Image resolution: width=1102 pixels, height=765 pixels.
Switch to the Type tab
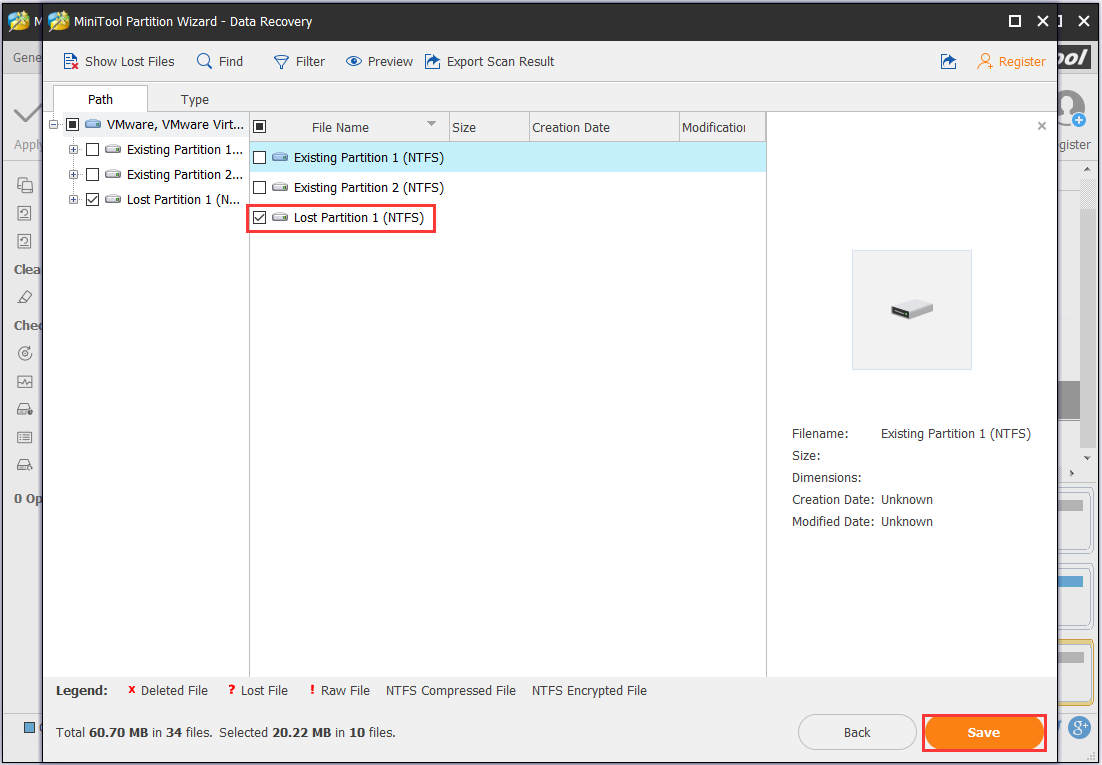[195, 99]
